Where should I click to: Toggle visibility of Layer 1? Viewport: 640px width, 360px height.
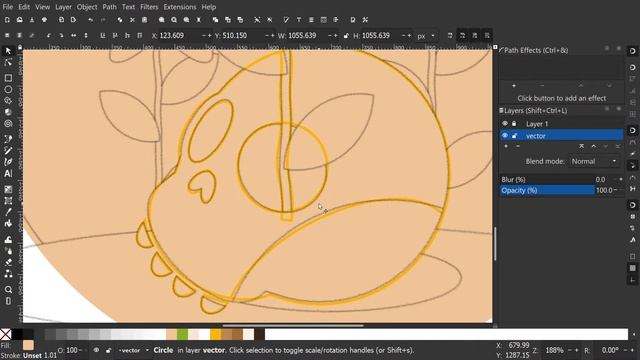(505, 123)
